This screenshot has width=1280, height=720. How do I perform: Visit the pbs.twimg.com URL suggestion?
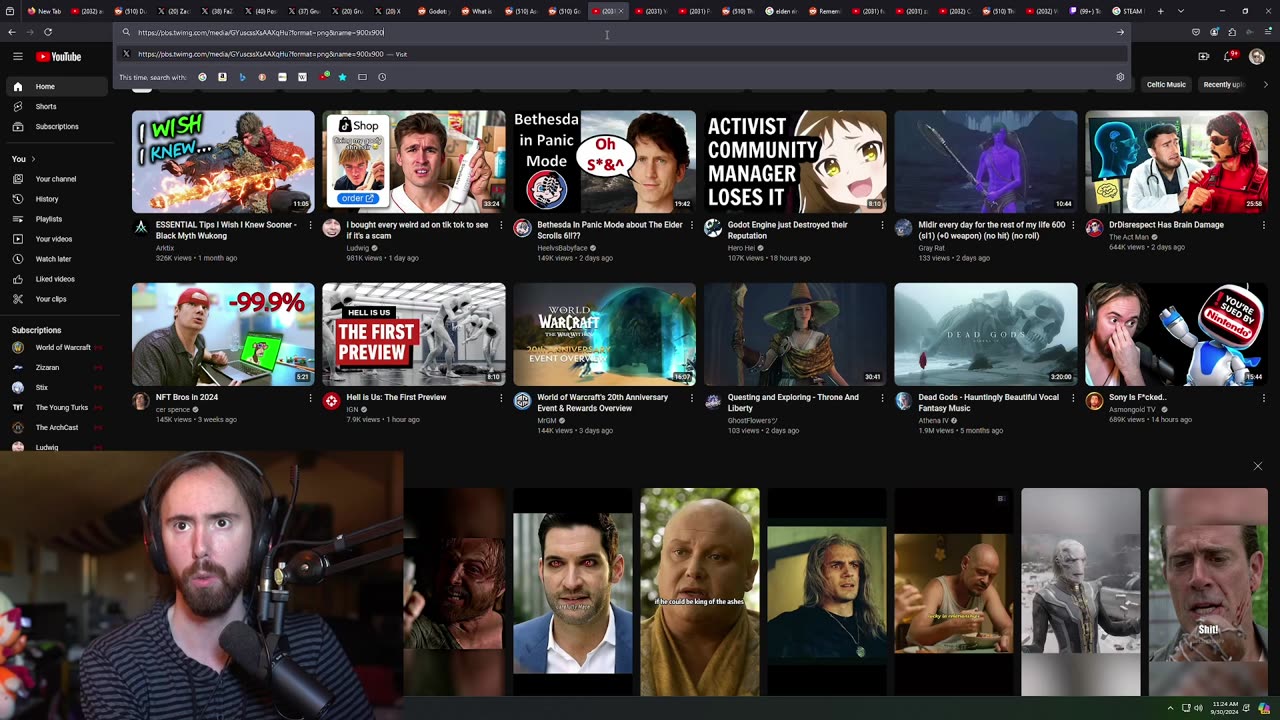click(620, 54)
